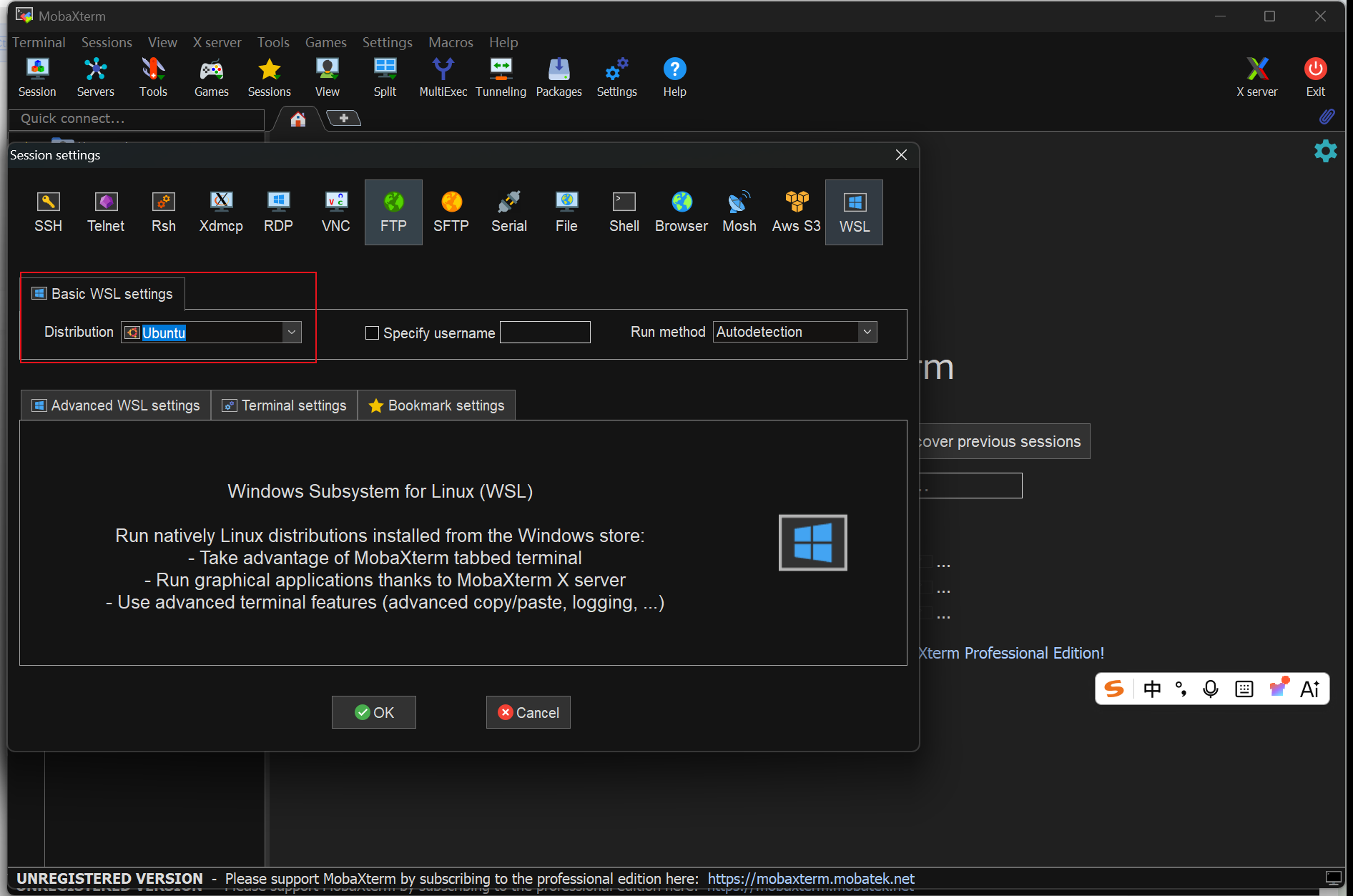1353x896 pixels.
Task: Click the red Exit power icon
Action: 1316,77
